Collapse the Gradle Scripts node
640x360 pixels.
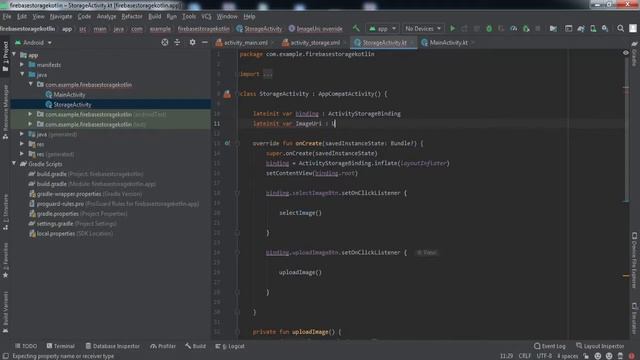(14, 163)
